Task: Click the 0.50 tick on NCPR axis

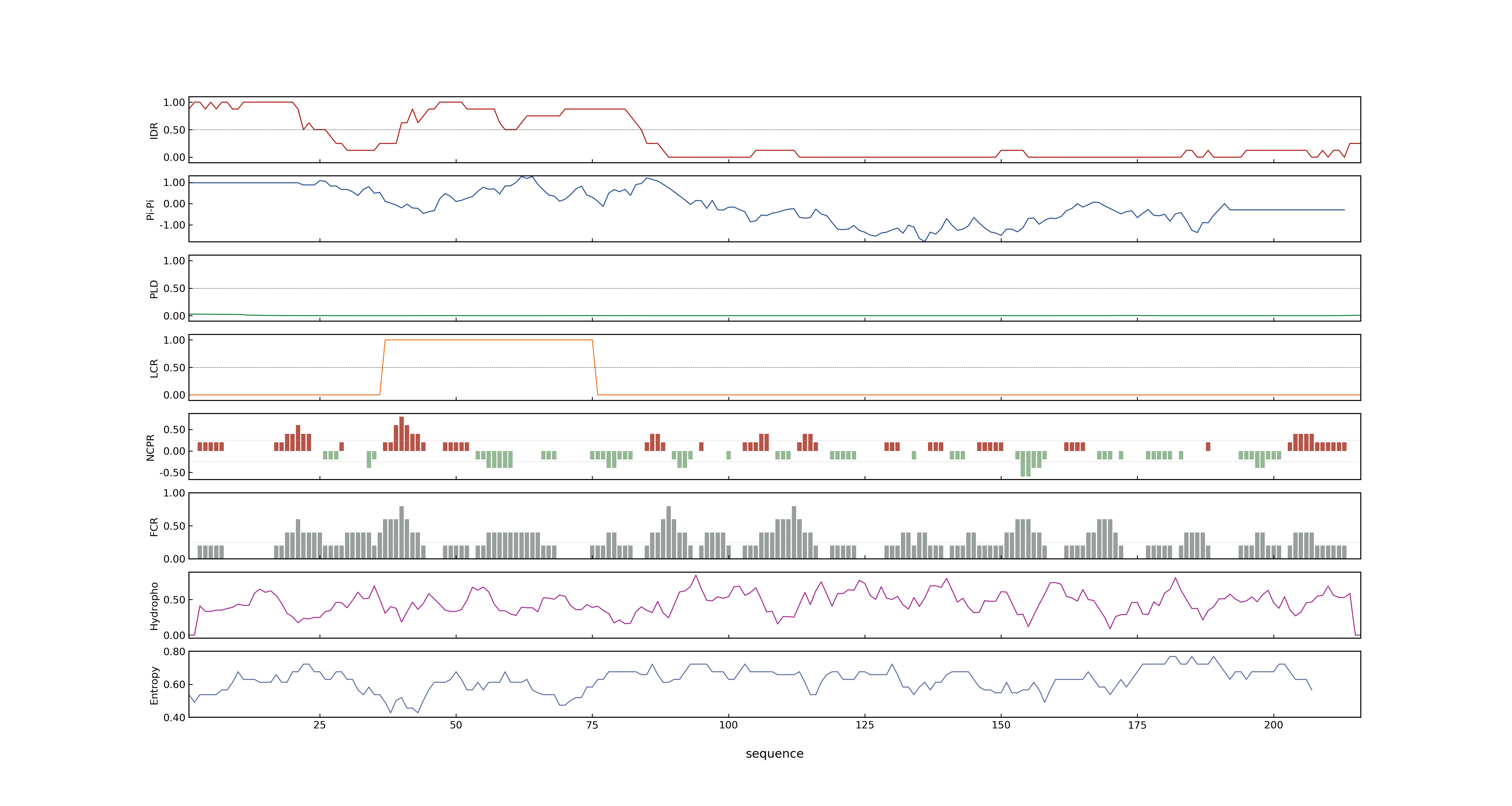Action: click(174, 430)
